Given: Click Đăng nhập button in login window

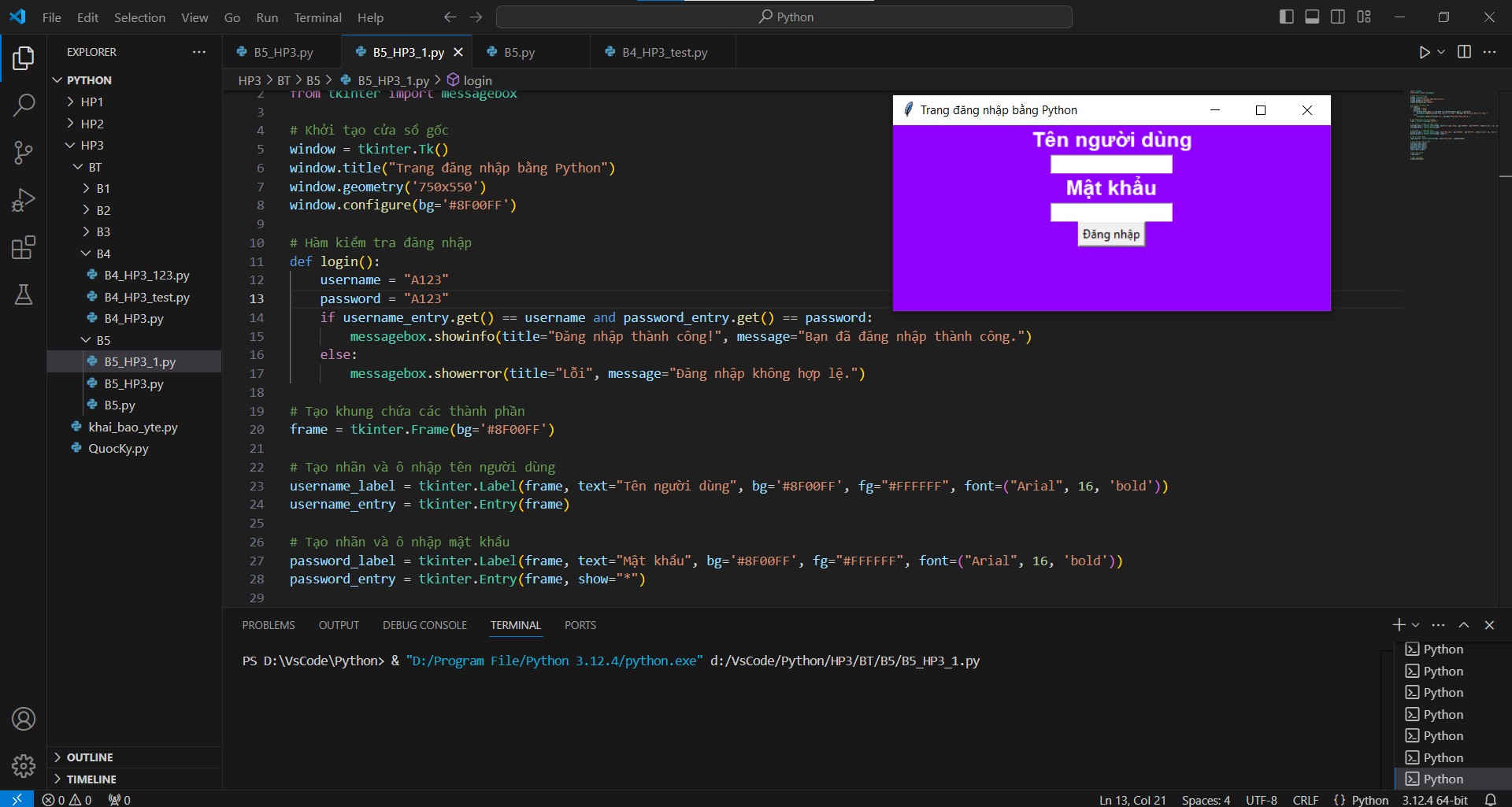Looking at the screenshot, I should pyautogui.click(x=1110, y=234).
